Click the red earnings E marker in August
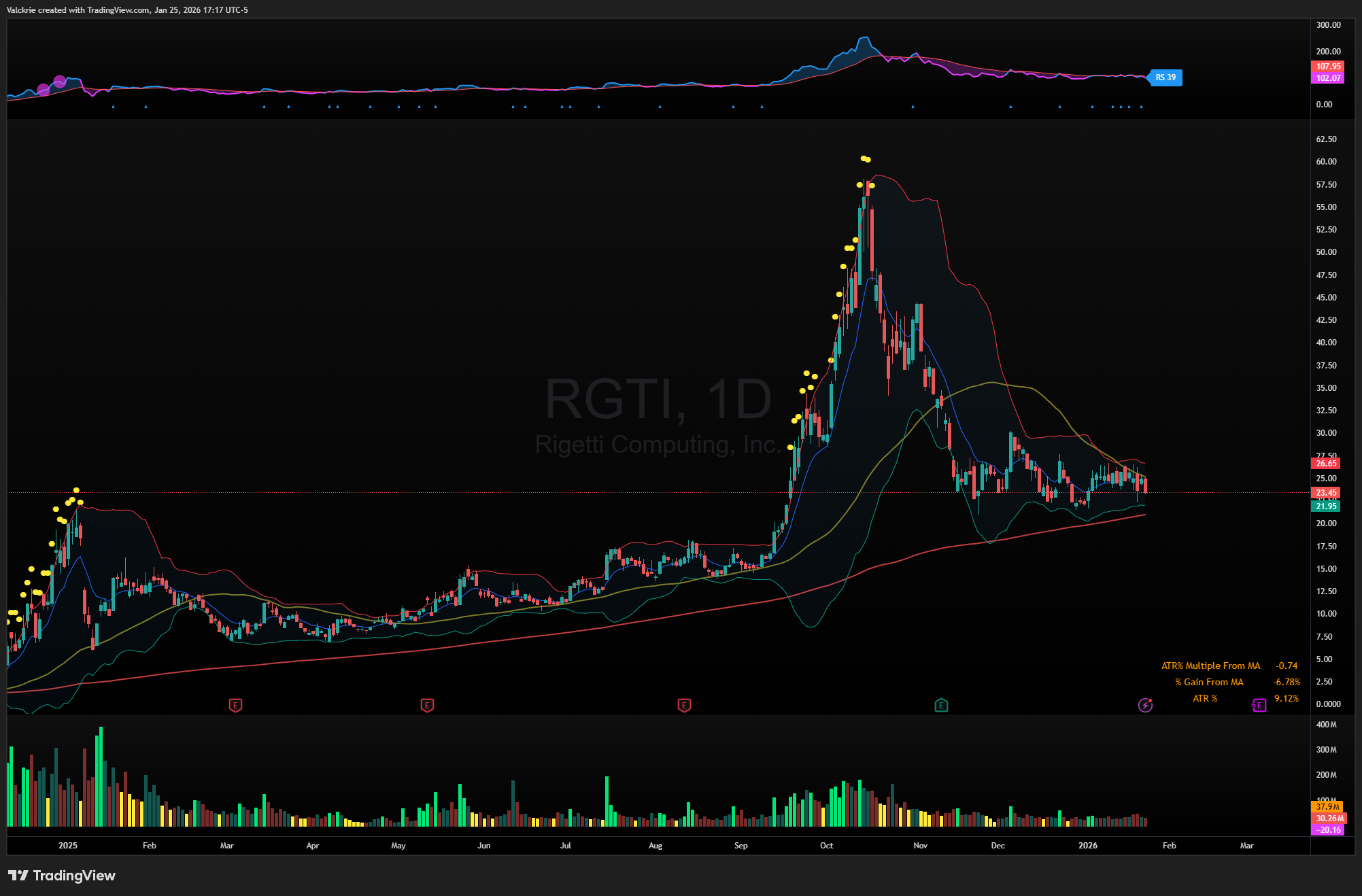Image resolution: width=1362 pixels, height=896 pixels. (684, 705)
